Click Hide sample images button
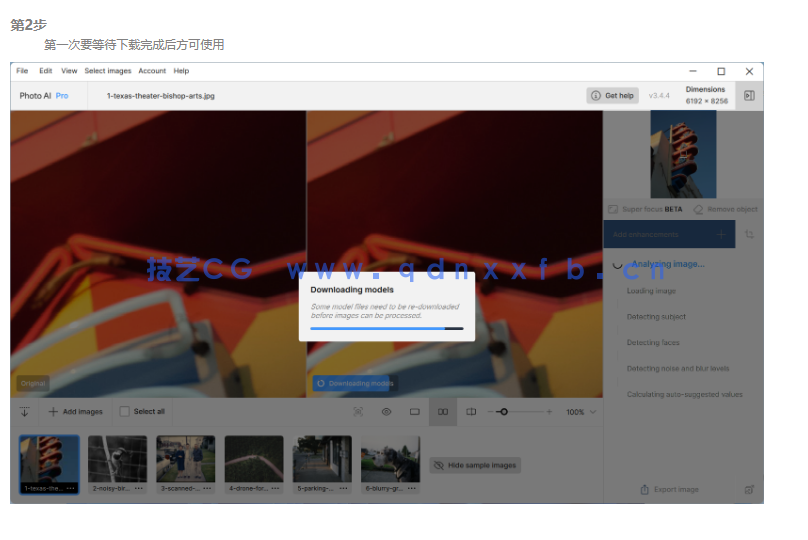This screenshot has height=540, width=808. pyautogui.click(x=475, y=465)
